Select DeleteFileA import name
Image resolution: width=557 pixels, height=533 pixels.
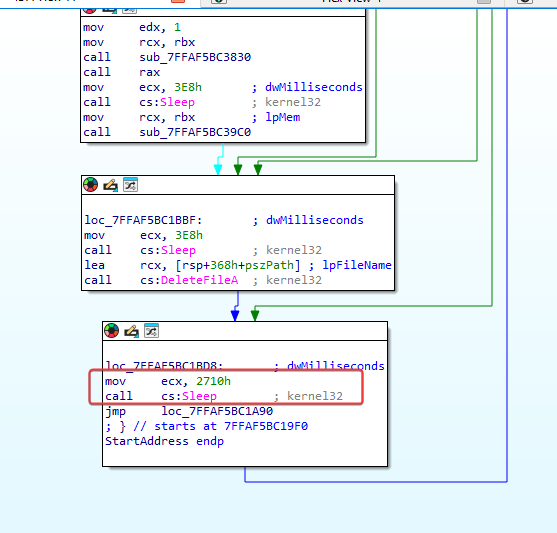click(x=199, y=280)
